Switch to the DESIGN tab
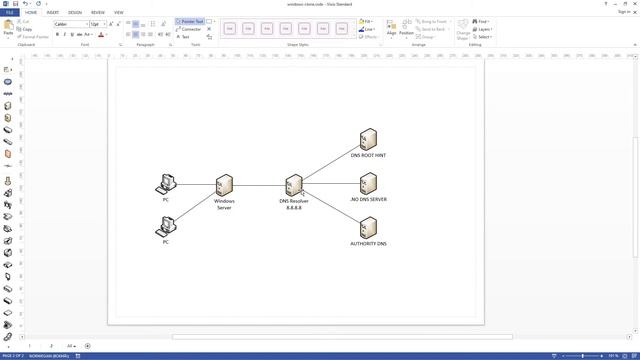This screenshot has width=640, height=360. point(75,13)
